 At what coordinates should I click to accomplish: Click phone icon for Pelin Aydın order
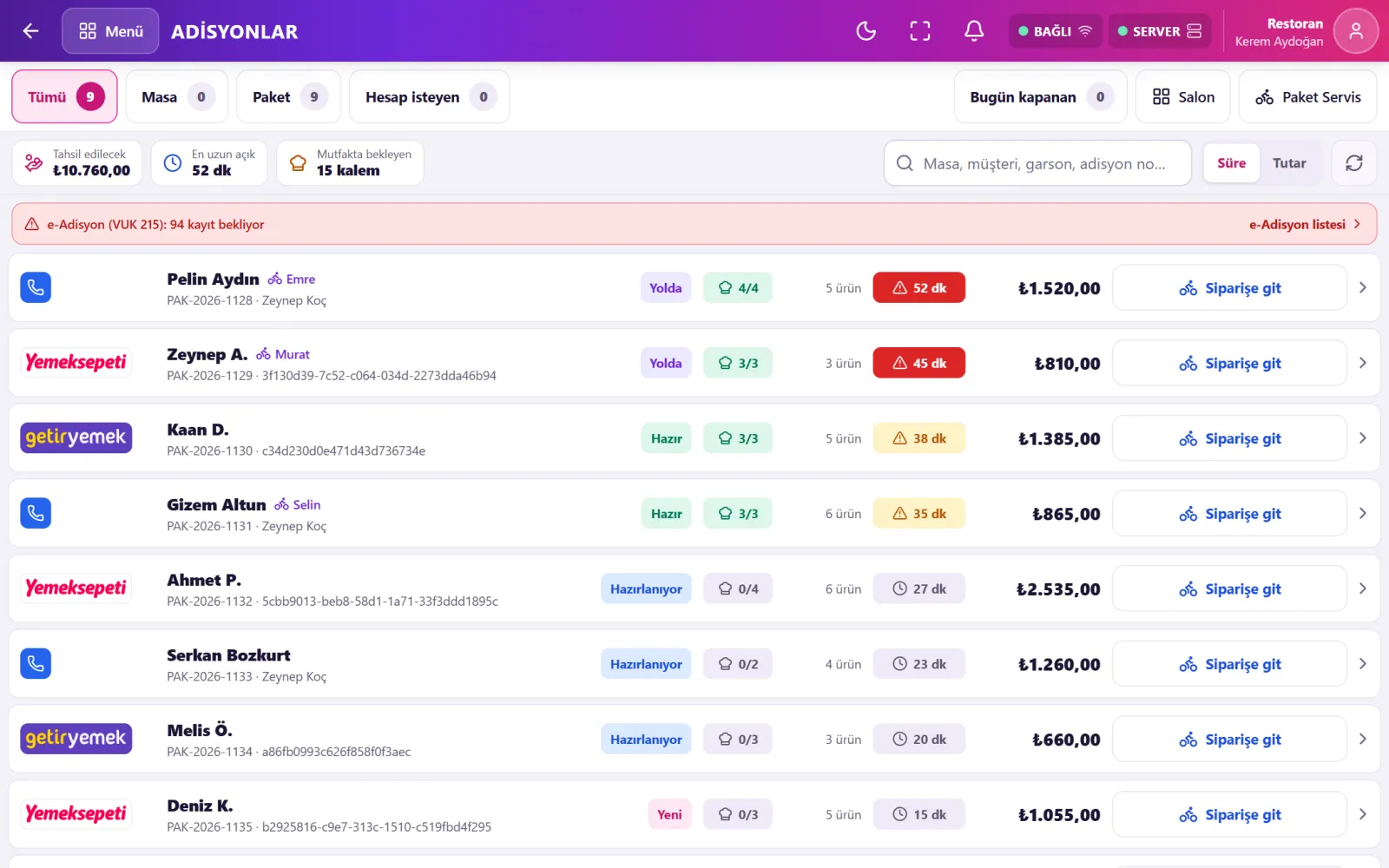tap(36, 287)
